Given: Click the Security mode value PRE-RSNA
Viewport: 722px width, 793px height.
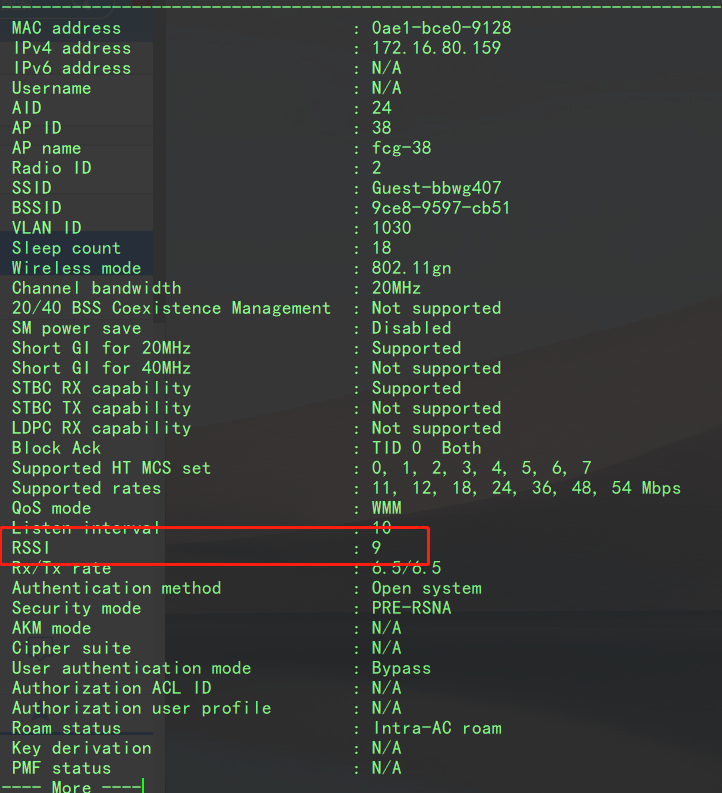Looking at the screenshot, I should 411,608.
